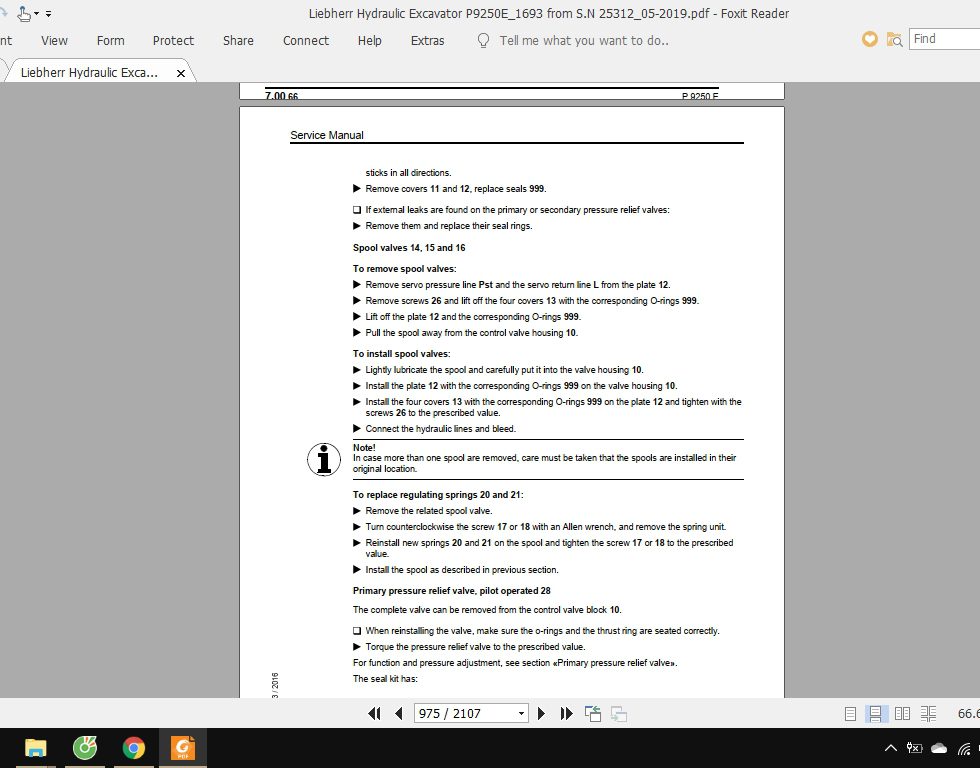Select the Liebherr Hydraulic Exca... document tab

89,72
